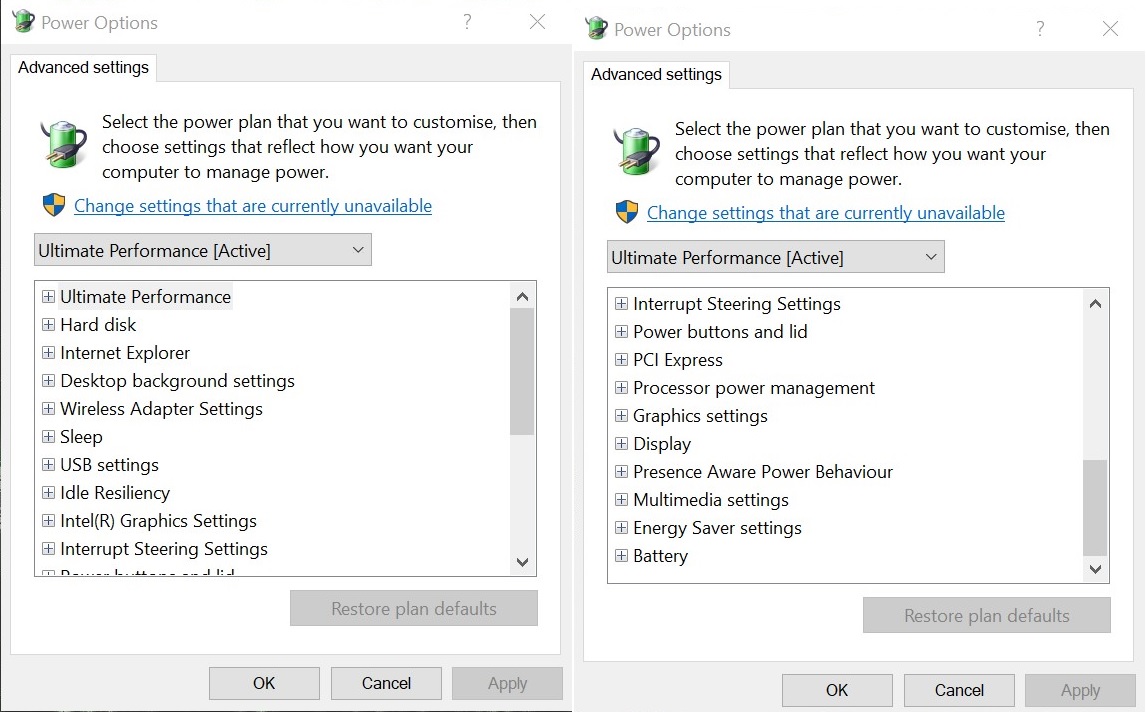Screen dimensions: 1146x712
Task: Click scrollbar thumb in right settings list
Action: [1095, 508]
